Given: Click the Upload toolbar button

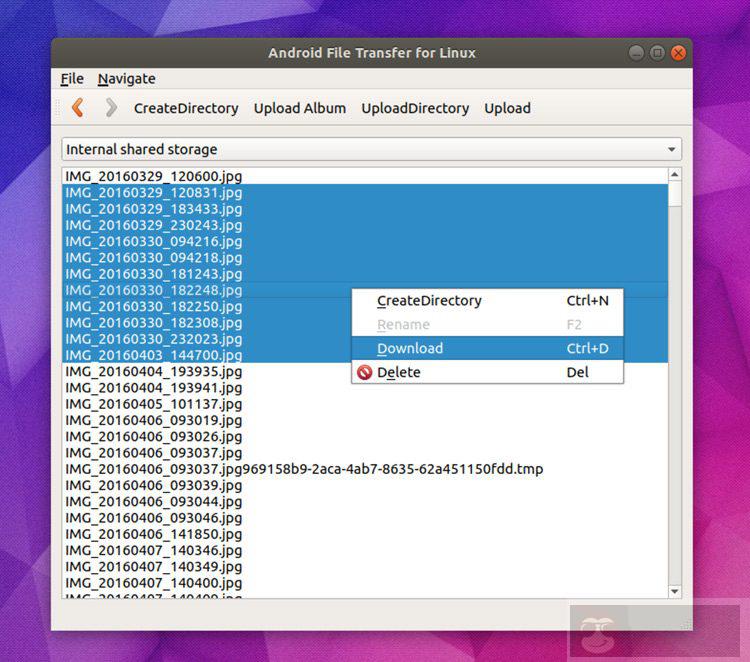Looking at the screenshot, I should click(507, 108).
